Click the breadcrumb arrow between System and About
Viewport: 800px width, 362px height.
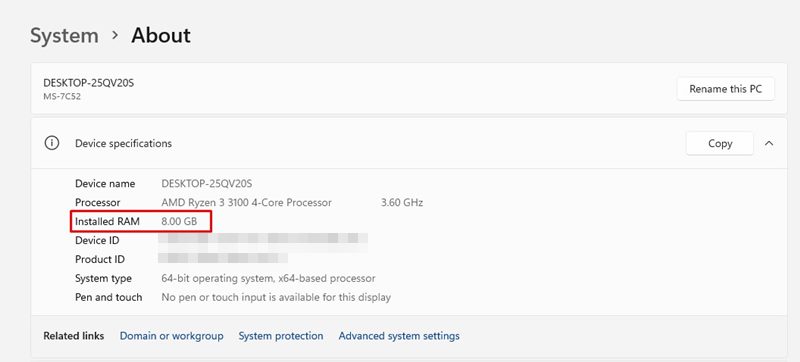tap(115, 35)
